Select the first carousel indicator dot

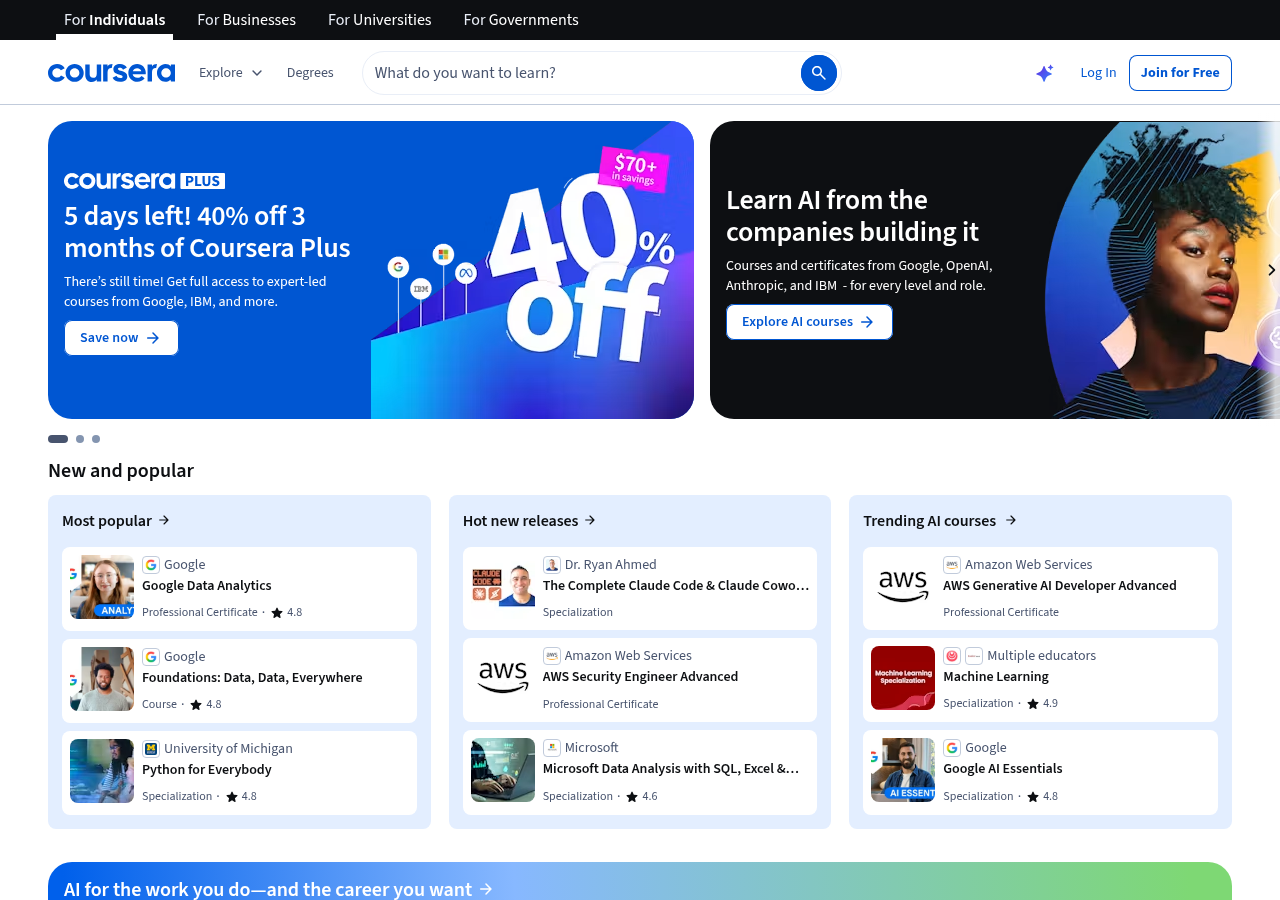[x=58, y=439]
